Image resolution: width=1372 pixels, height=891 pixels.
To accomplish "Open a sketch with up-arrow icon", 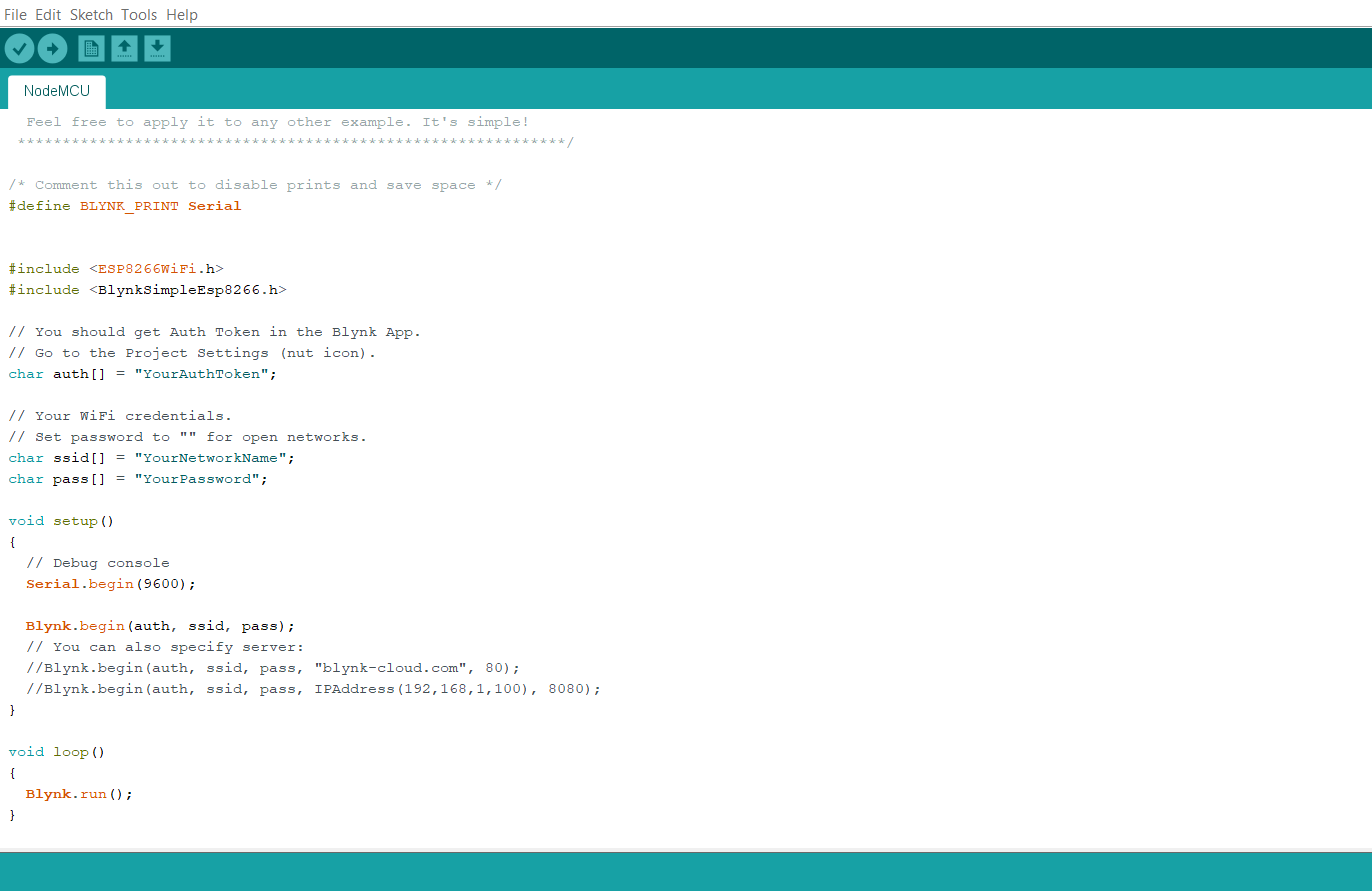I will click(124, 48).
